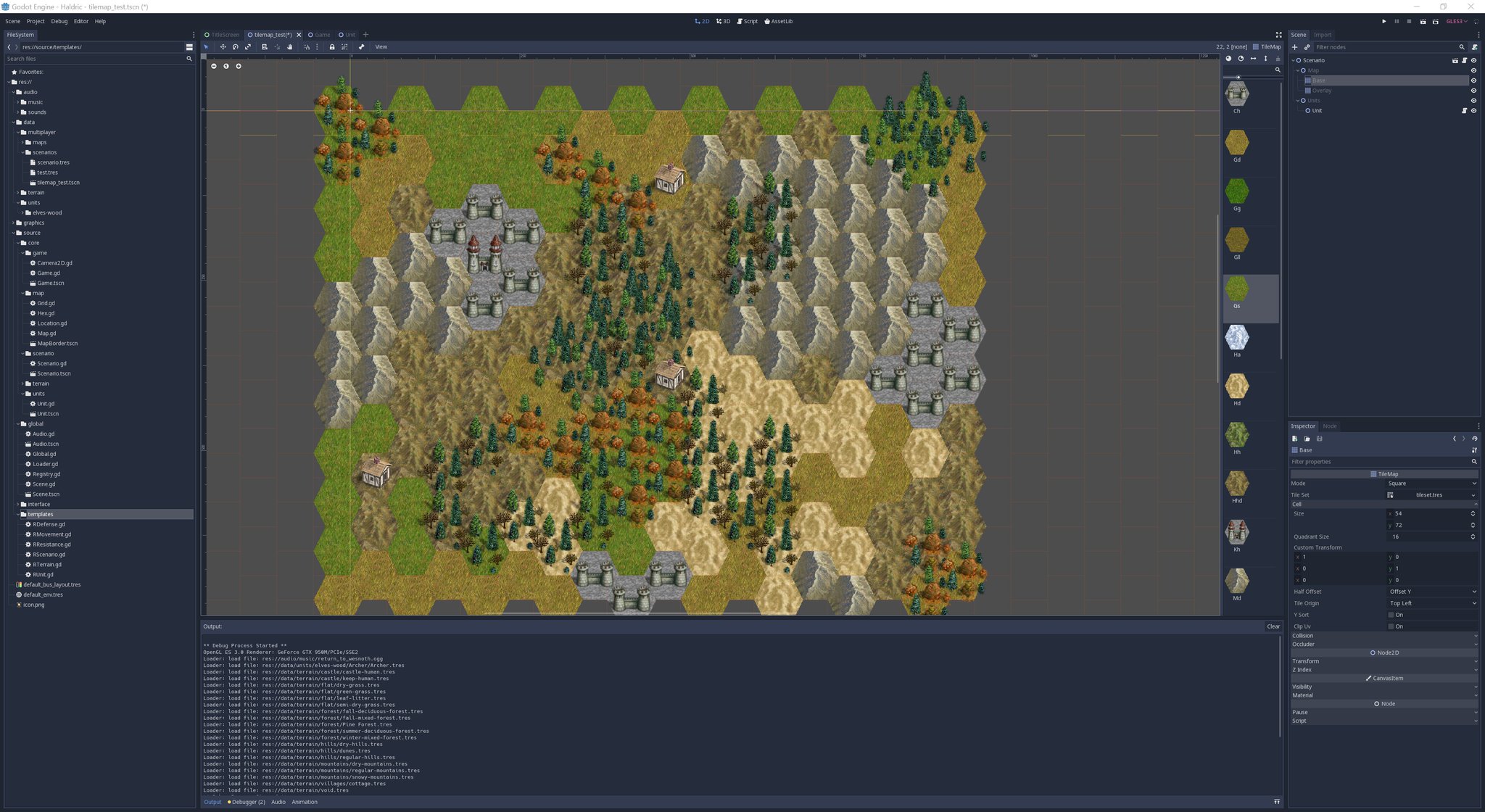Add a new child node plus icon
Viewport: 1485px width, 812px height.
[1294, 47]
